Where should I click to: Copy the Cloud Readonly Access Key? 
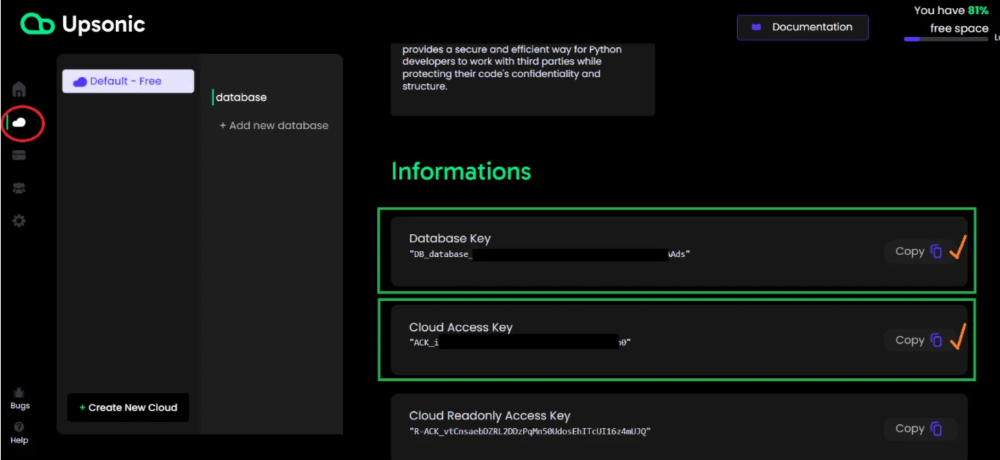(920, 429)
